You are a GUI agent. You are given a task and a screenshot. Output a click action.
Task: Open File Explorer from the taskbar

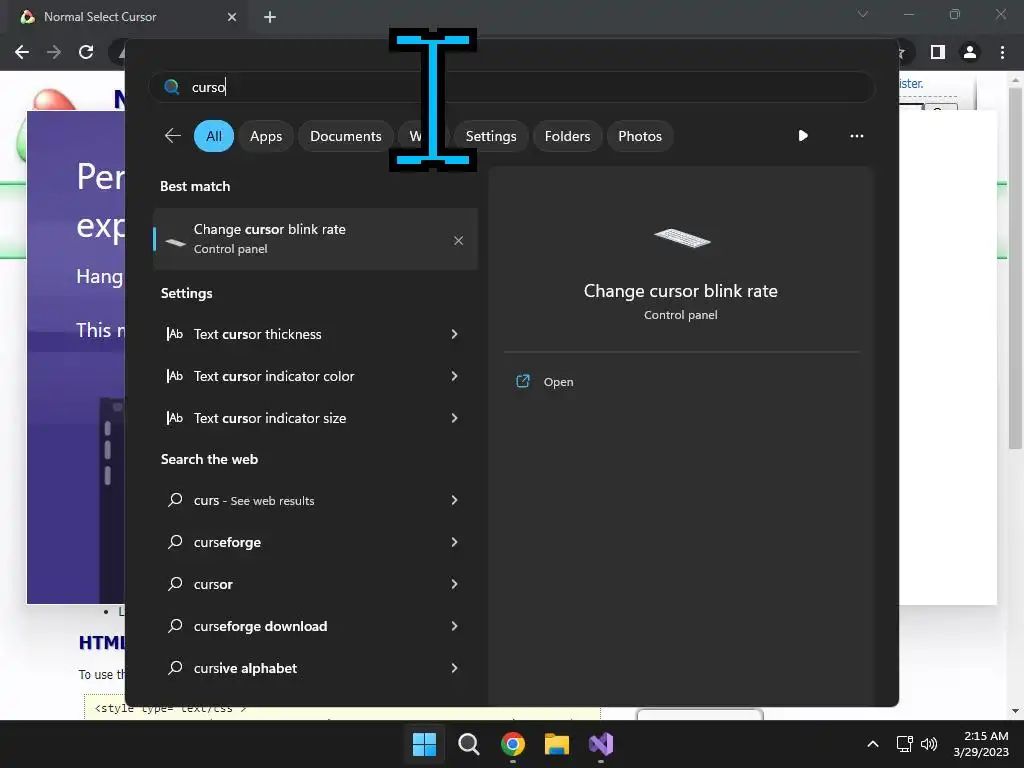click(557, 744)
